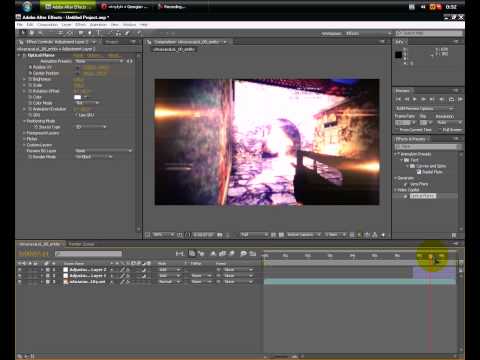480x360 pixels.
Task: Expand Brightness property
Action: (x=24, y=79)
